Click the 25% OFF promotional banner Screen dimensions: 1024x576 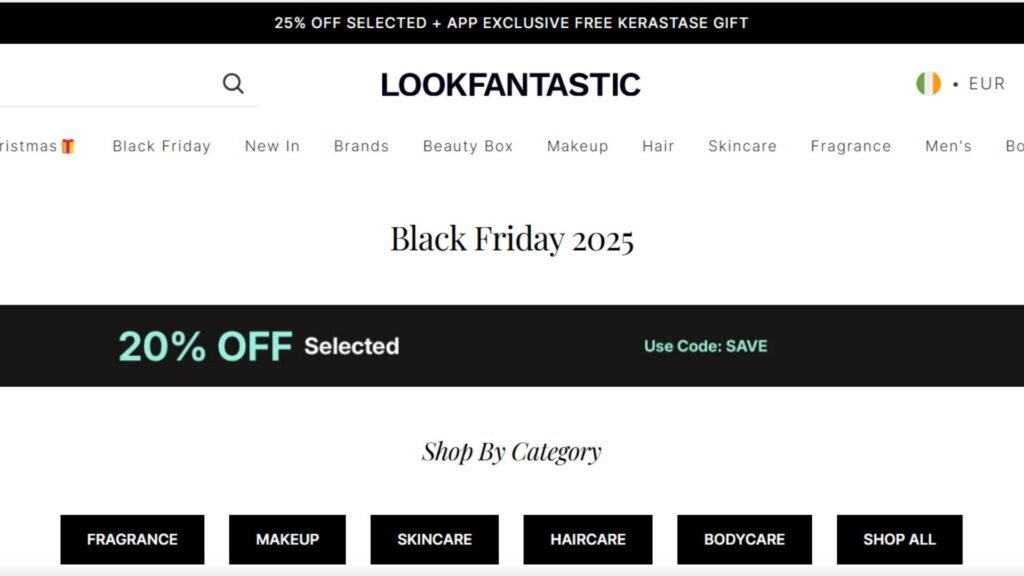pyautogui.click(x=512, y=22)
